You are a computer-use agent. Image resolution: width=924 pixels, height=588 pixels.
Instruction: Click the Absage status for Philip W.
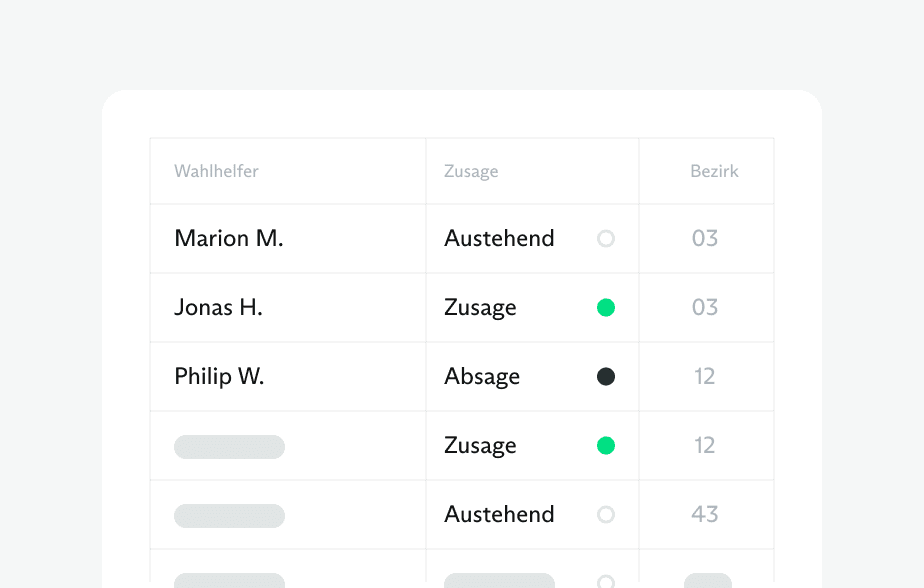click(482, 377)
